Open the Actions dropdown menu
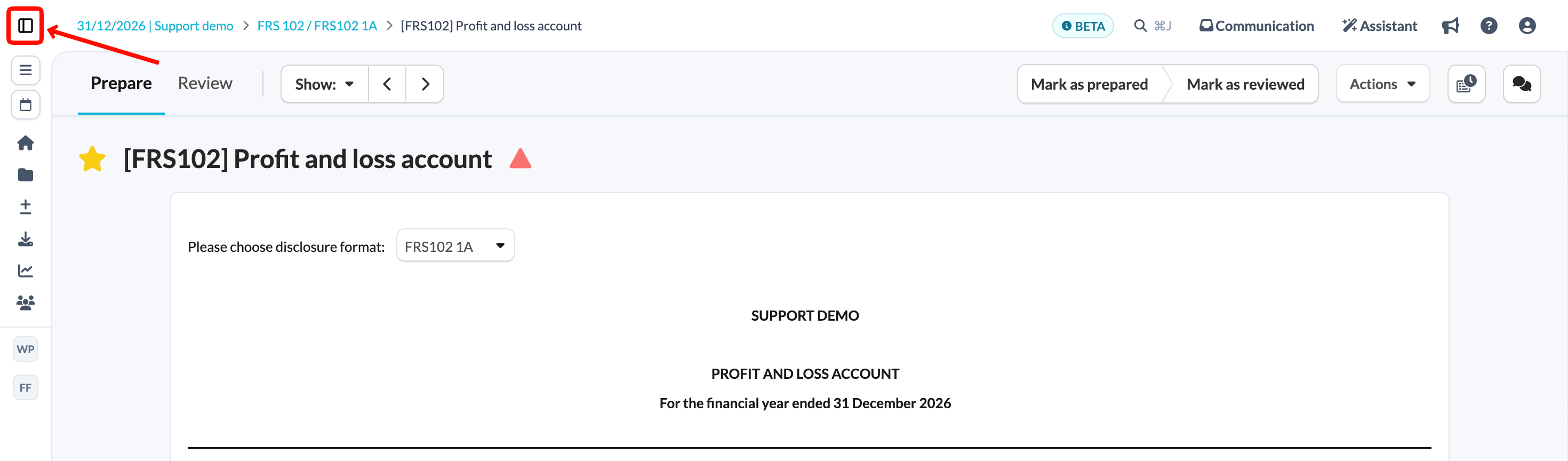Image resolution: width=1568 pixels, height=461 pixels. pyautogui.click(x=1382, y=84)
